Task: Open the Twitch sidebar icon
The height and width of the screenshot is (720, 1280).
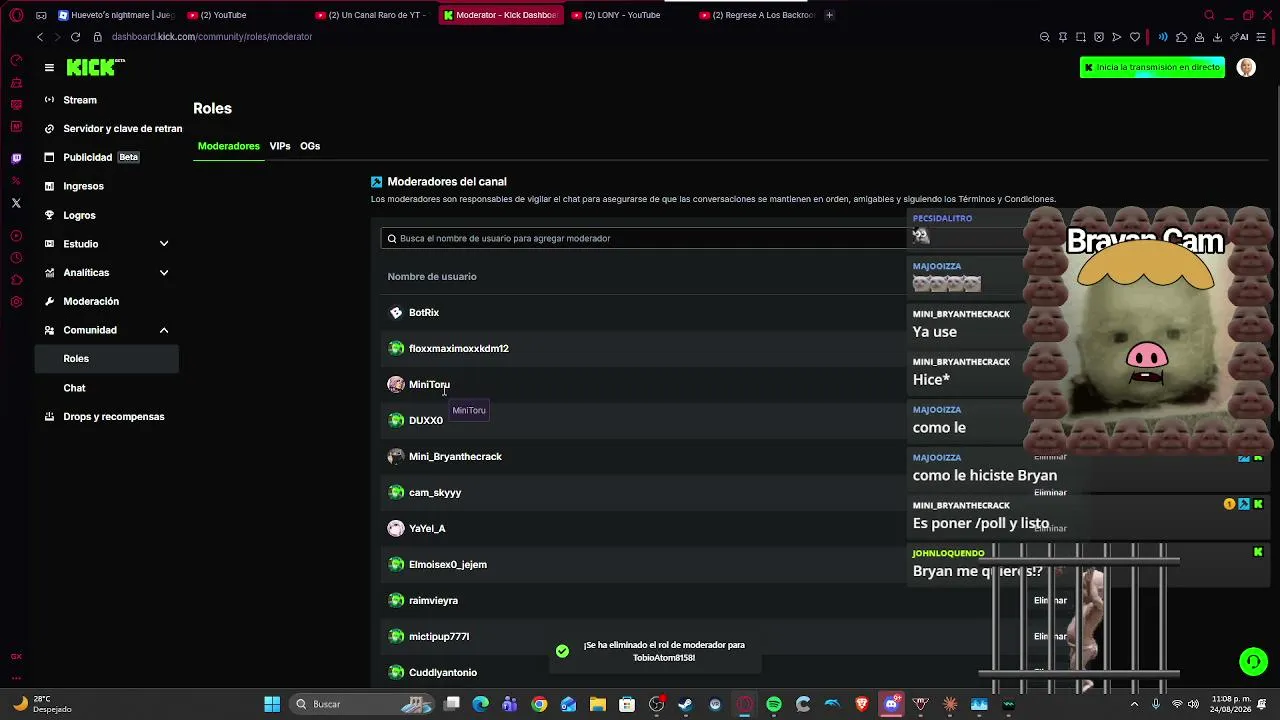Action: point(16,158)
